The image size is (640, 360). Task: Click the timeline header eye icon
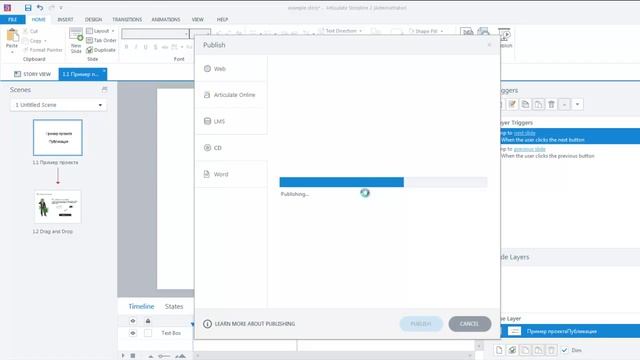(x=133, y=321)
